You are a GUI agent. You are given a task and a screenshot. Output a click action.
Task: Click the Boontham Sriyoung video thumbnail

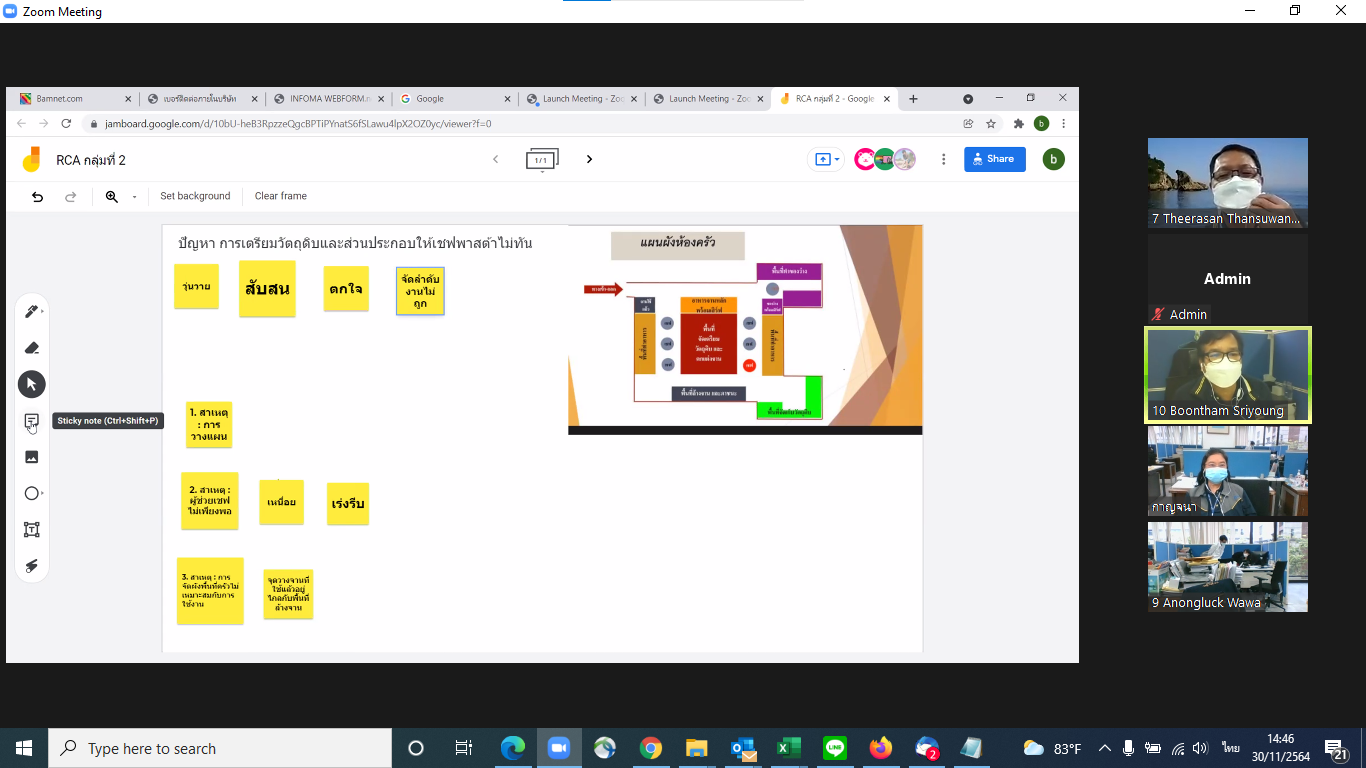(1227, 375)
